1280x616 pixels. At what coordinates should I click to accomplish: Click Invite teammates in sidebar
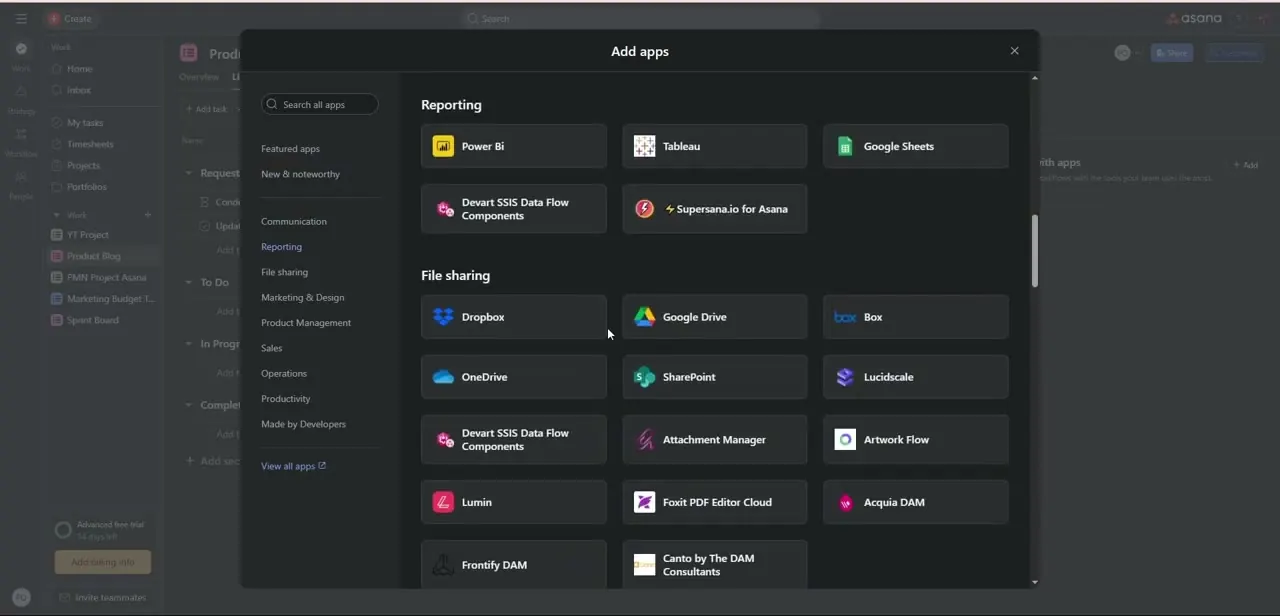pos(103,598)
